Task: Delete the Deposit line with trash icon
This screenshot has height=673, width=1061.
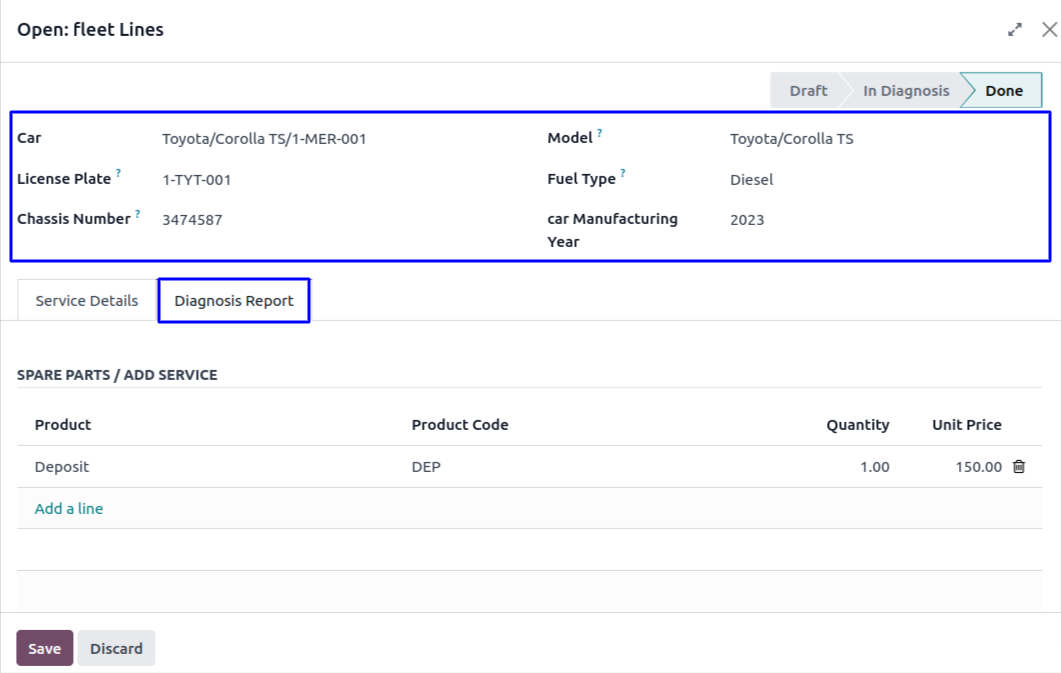Action: [x=1019, y=467]
